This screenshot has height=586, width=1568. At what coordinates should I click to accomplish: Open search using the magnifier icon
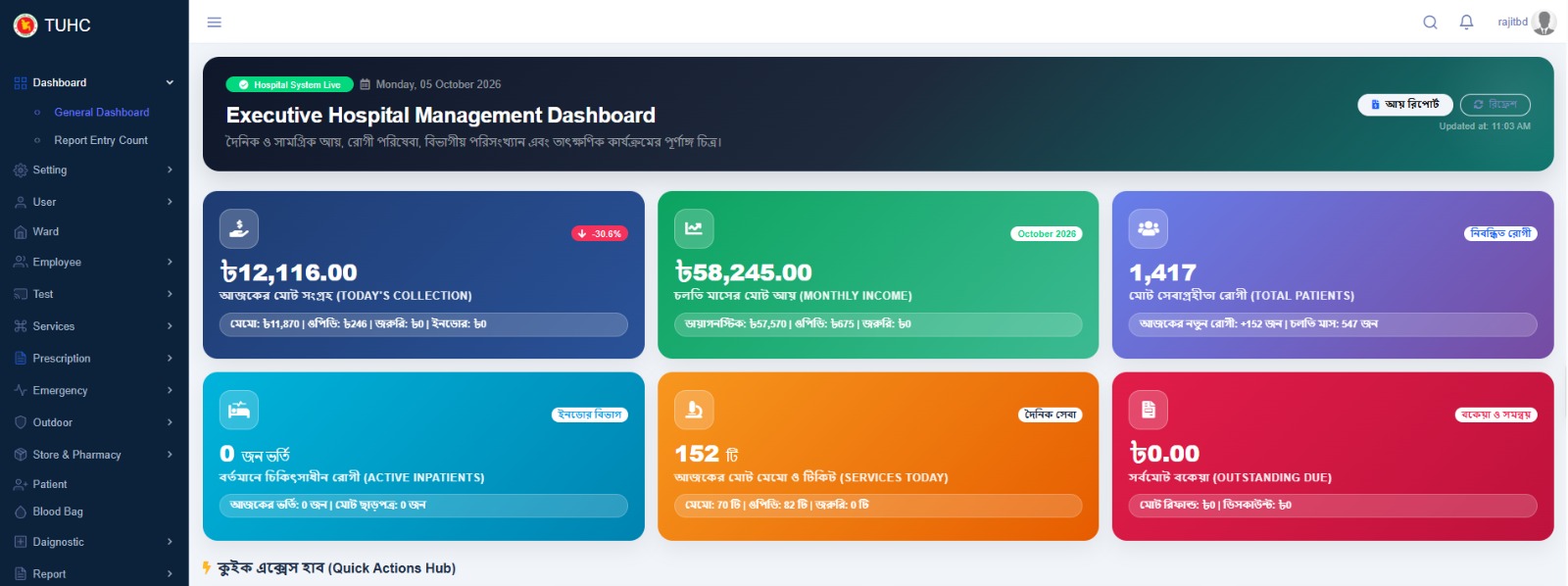[x=1431, y=23]
